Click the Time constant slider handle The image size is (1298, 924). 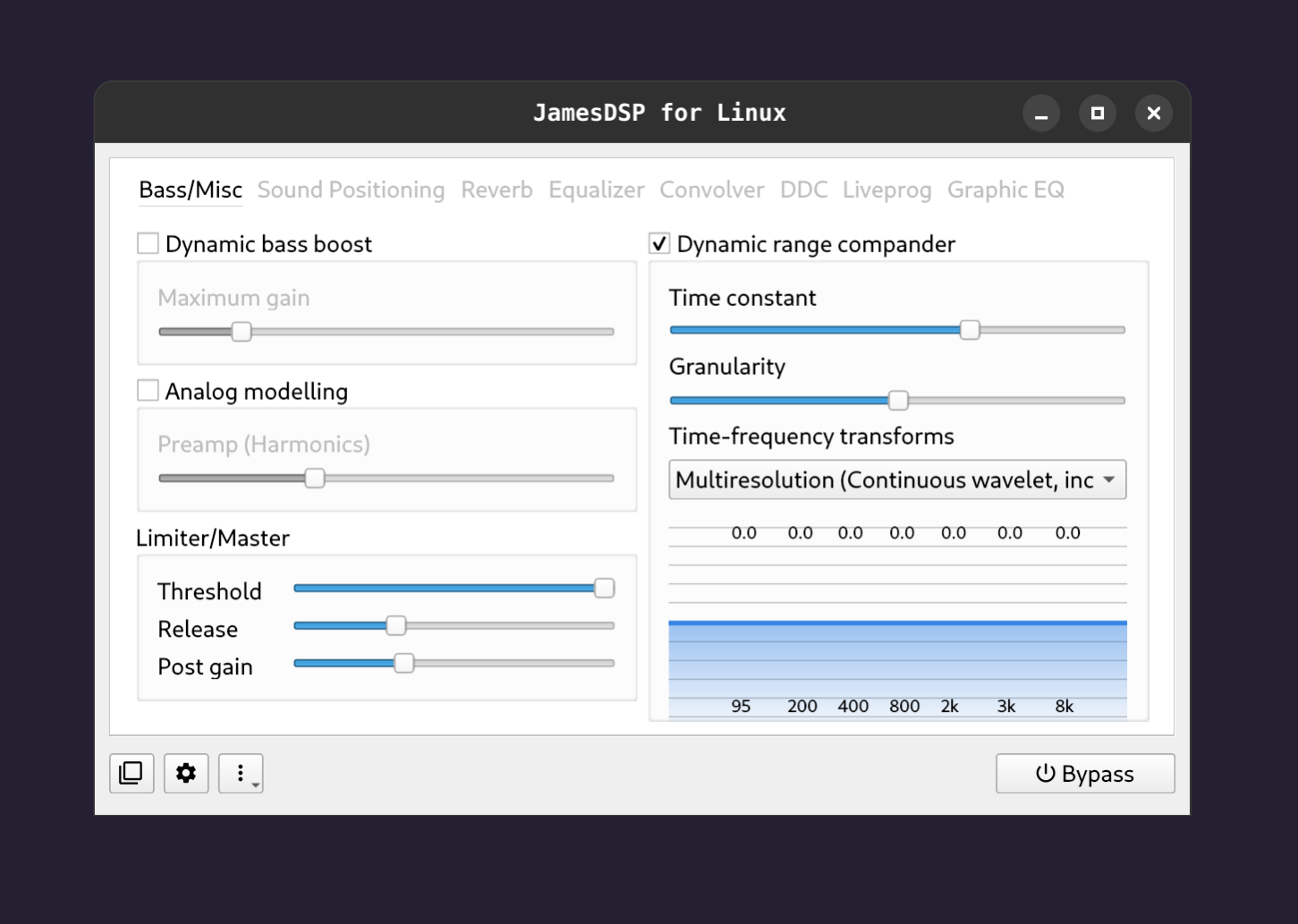pos(970,330)
